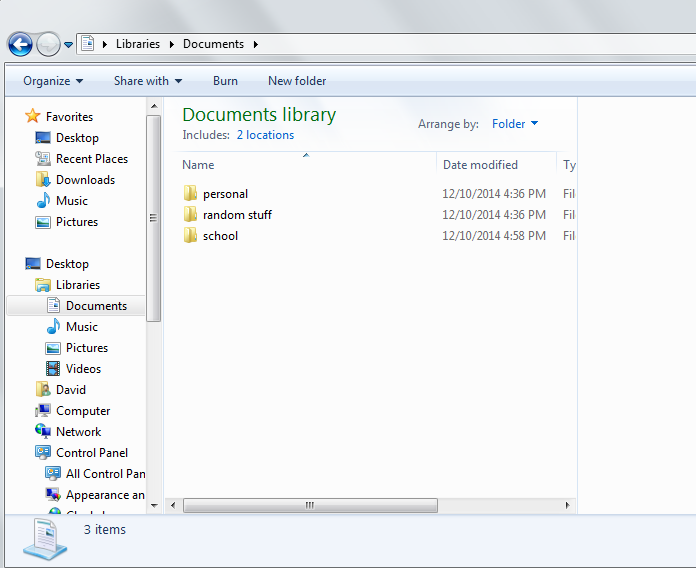This screenshot has width=696, height=568.
Task: Click the Network globe icon
Action: pos(43,430)
